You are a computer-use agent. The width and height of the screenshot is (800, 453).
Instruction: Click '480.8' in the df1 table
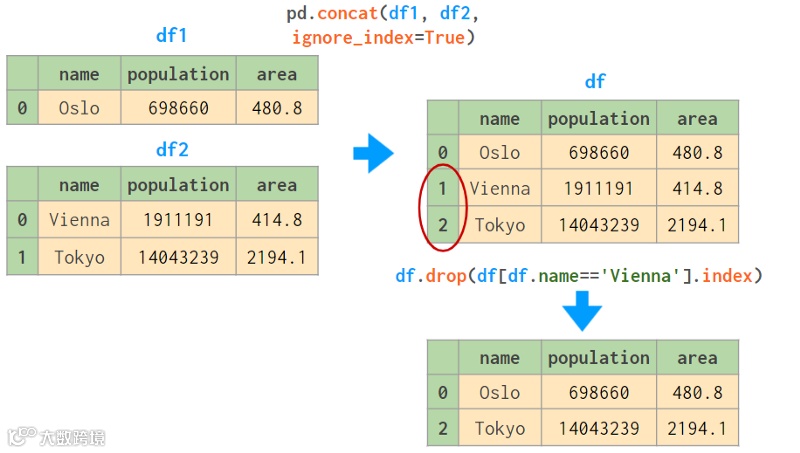(277, 108)
